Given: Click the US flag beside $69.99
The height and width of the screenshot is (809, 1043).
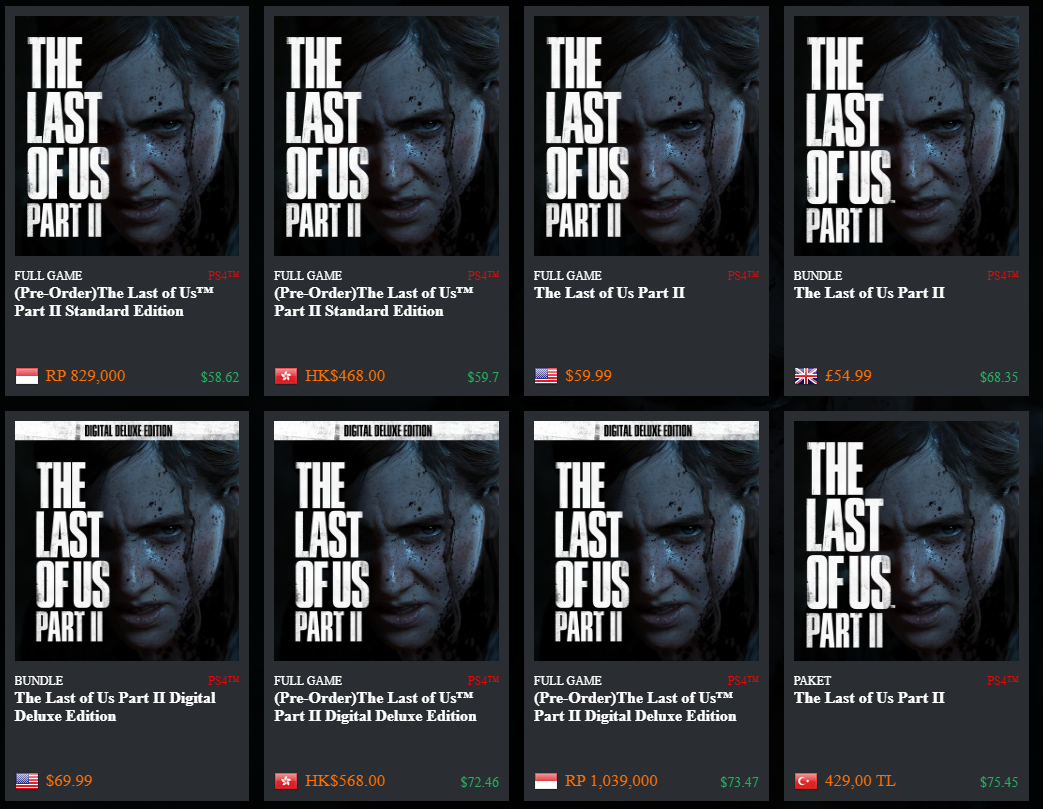Looking at the screenshot, I should click(27, 781).
